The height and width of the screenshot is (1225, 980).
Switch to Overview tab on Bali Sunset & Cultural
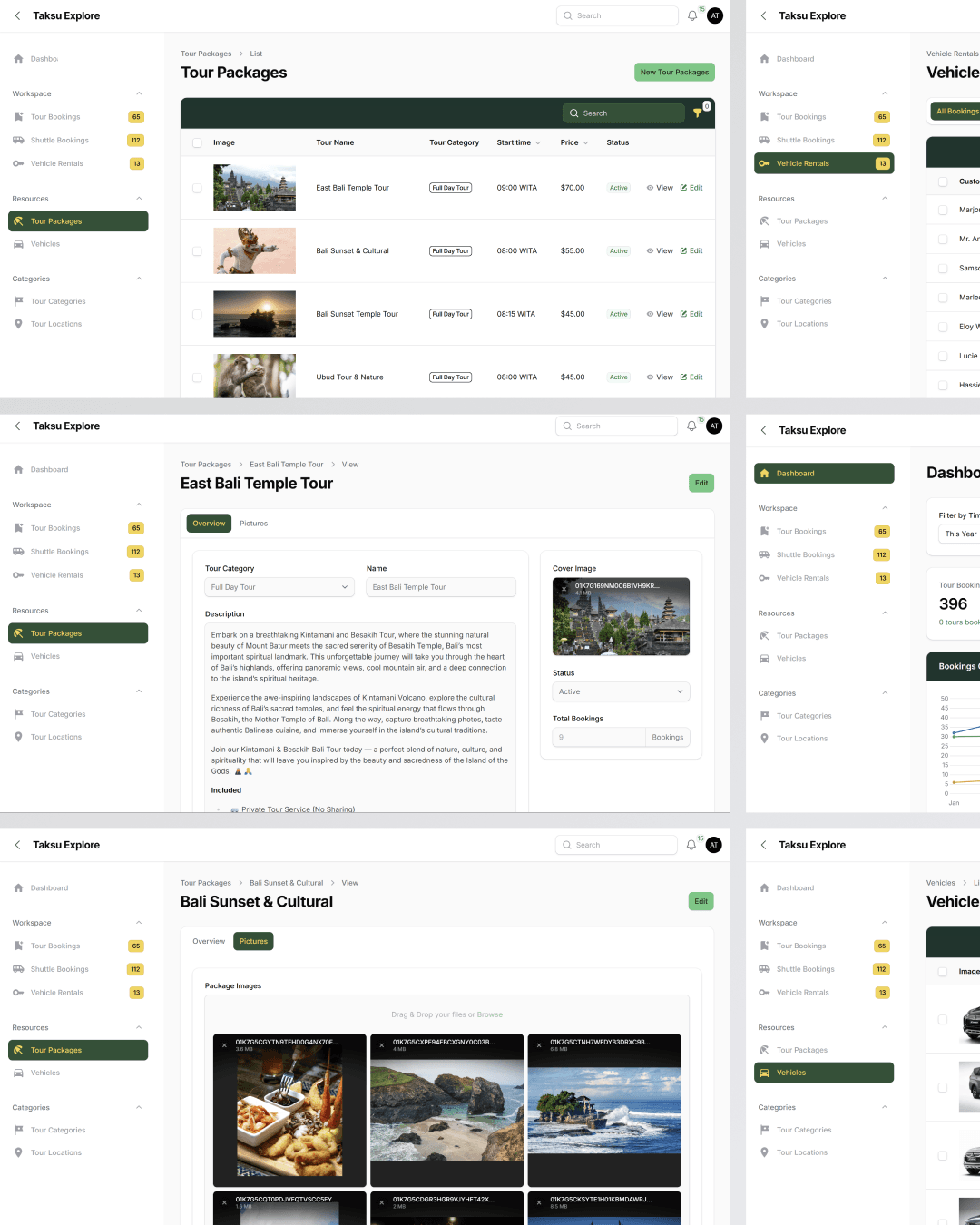(209, 942)
